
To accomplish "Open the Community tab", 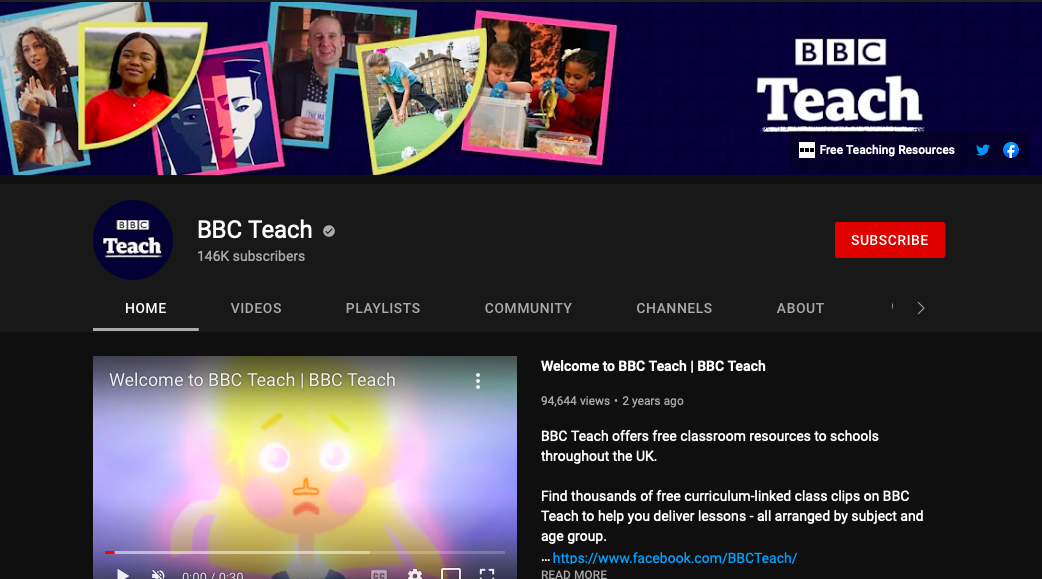I will point(528,308).
